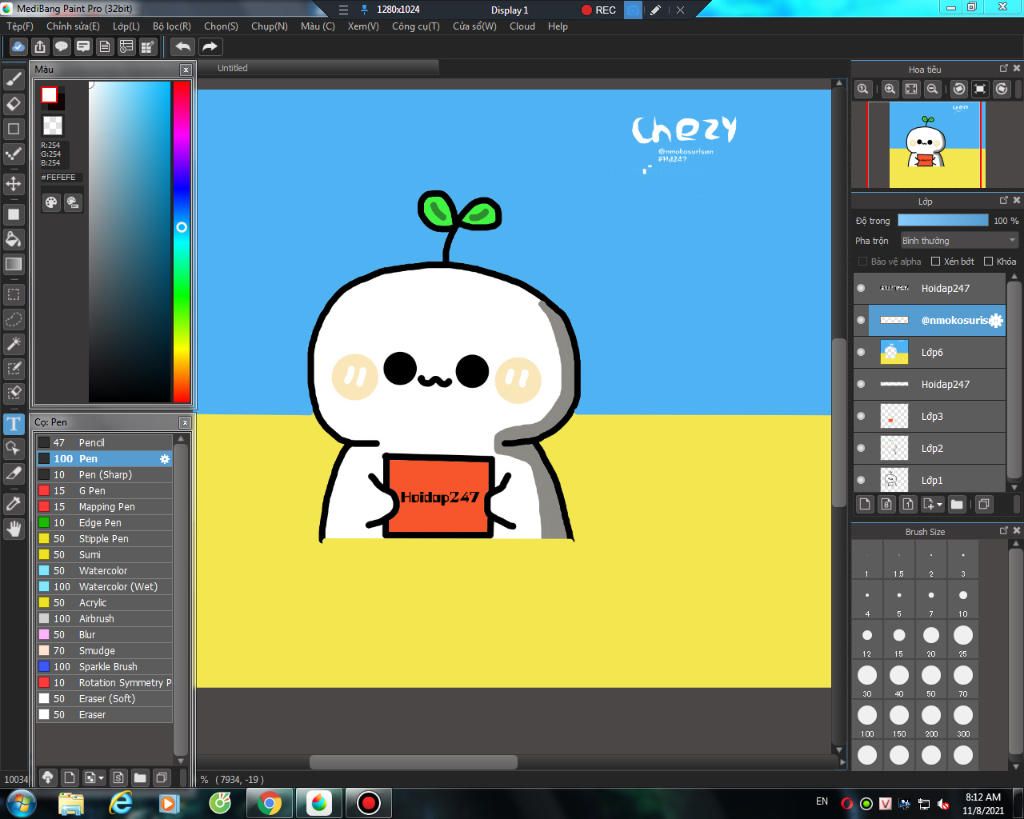Select the Shape fill rectangle tool
Viewport: 1024px width, 819px height.
pos(14,214)
